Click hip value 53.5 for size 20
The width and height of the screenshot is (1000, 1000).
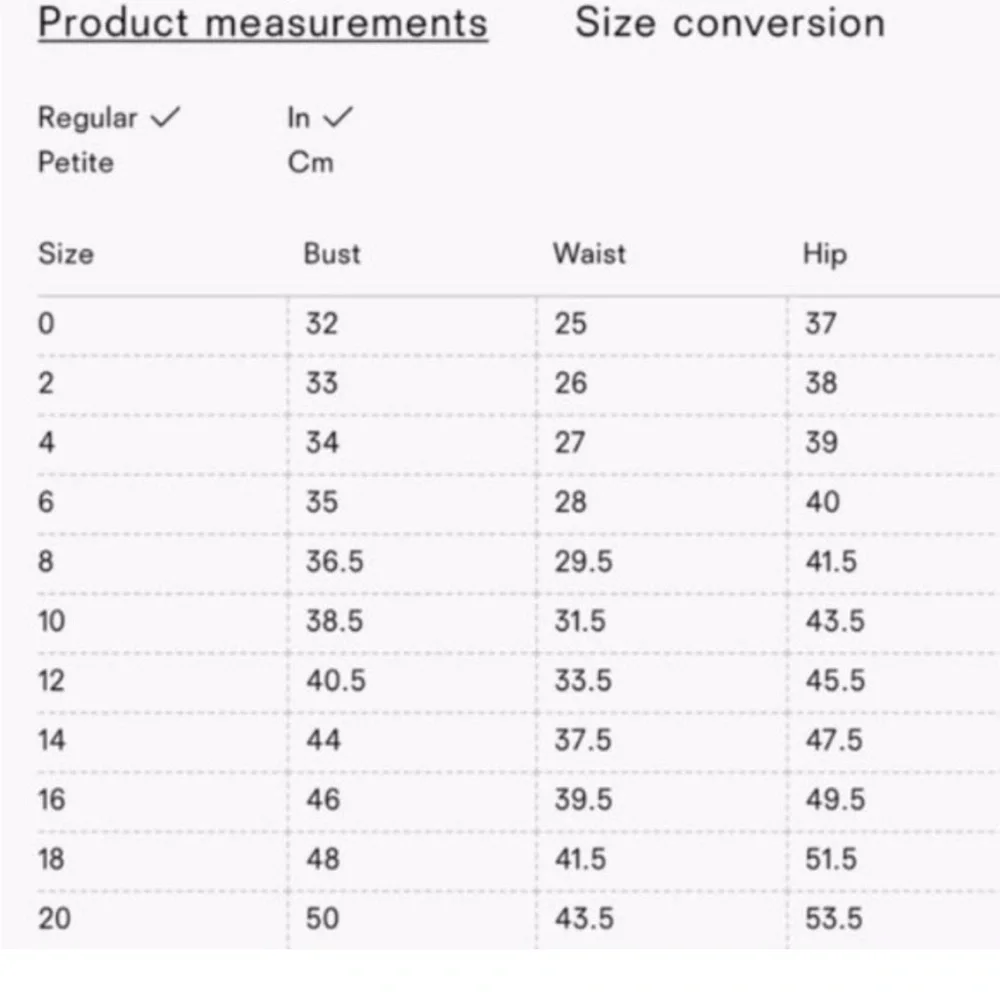(x=833, y=918)
